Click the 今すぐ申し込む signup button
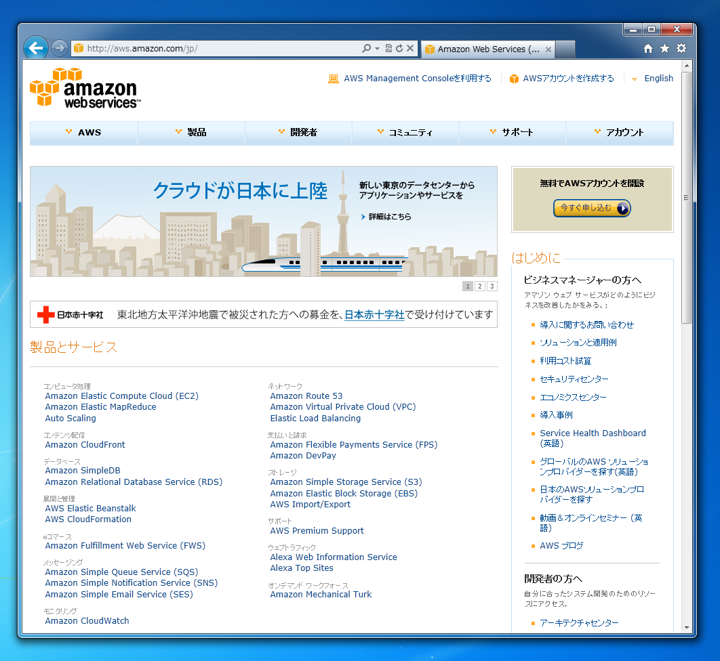This screenshot has height=661, width=720. (592, 208)
